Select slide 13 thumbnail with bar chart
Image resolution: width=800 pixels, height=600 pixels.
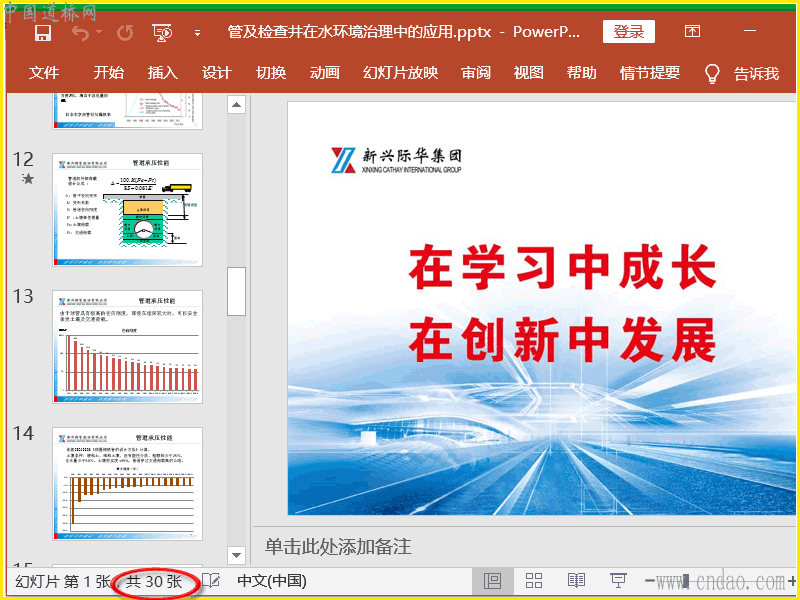(128, 347)
